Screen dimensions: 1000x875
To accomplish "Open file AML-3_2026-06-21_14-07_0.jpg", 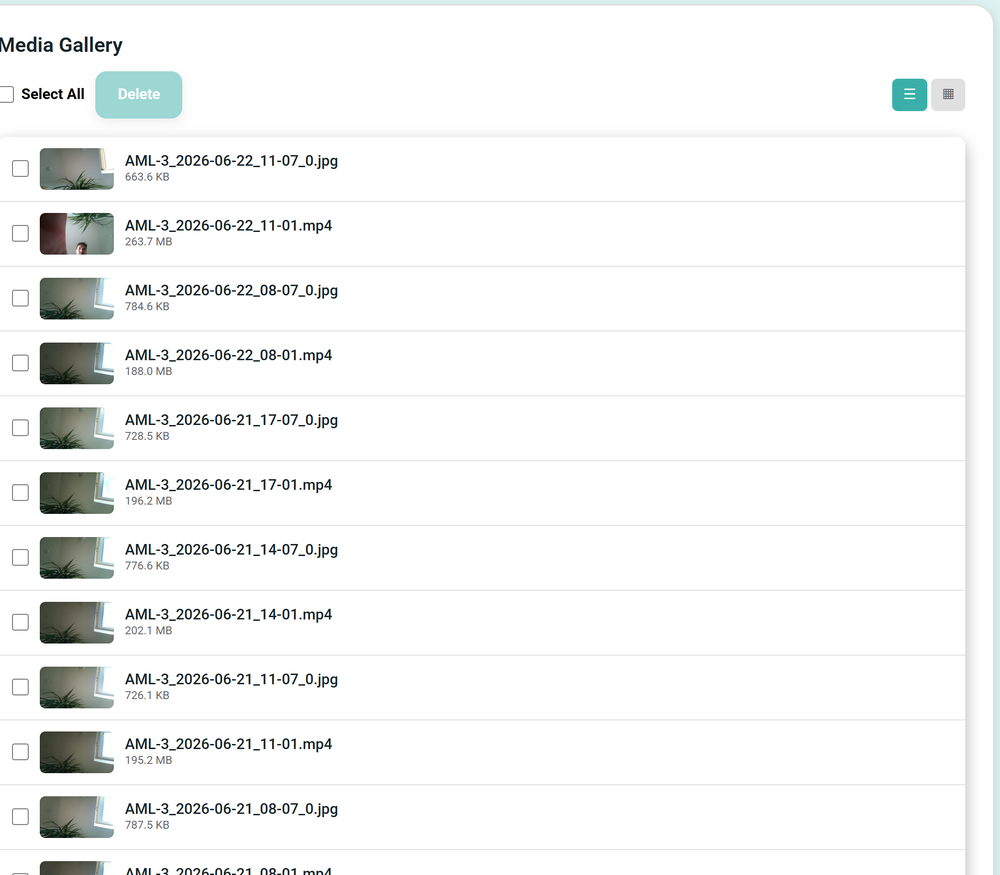I will pos(231,550).
